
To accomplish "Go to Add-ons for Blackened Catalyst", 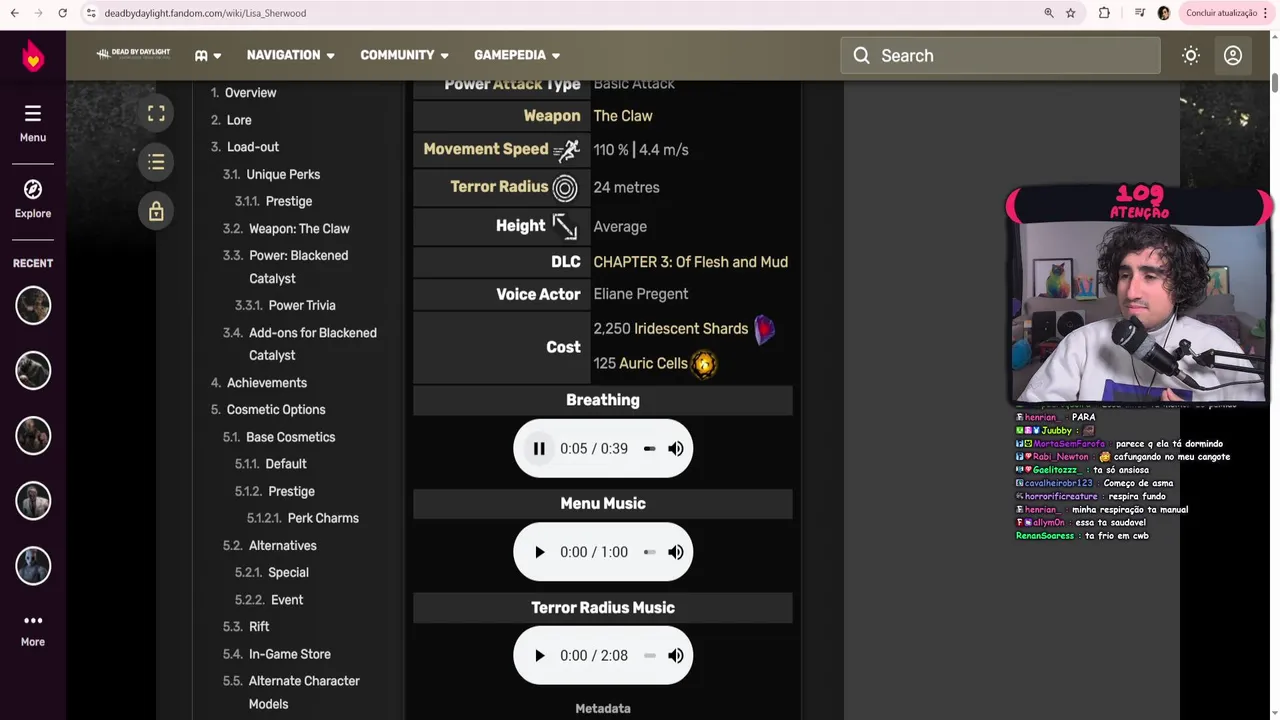I will (x=312, y=344).
